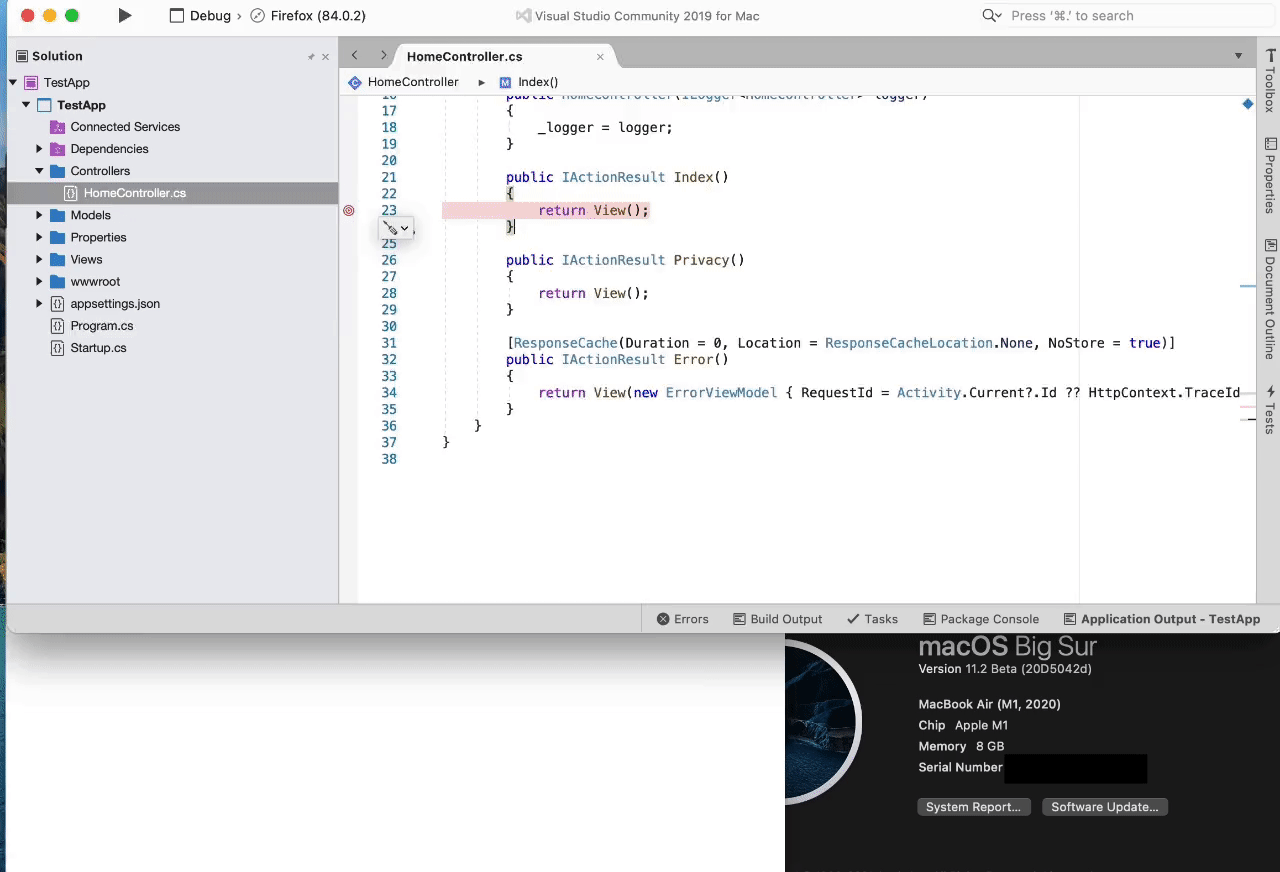Select HomeController.cs in the Solution tree

click(x=172, y=193)
